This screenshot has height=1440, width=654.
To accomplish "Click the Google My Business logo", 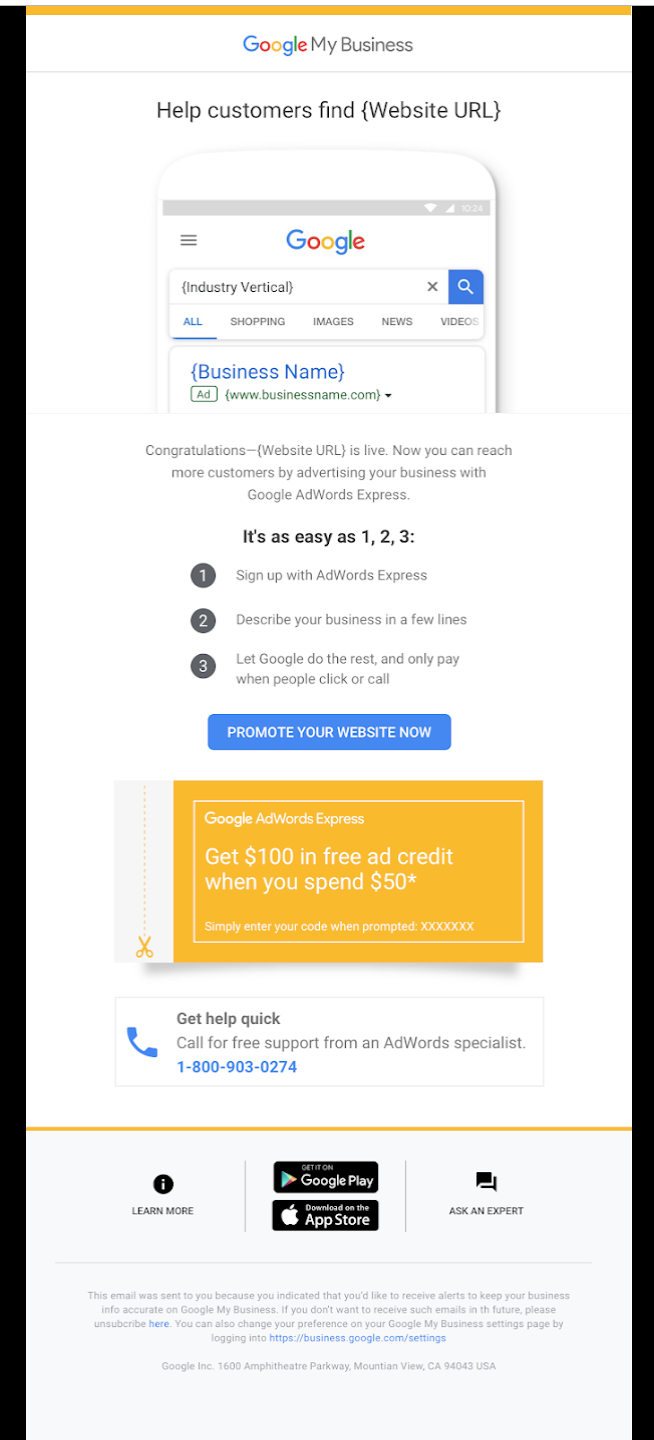I will (328, 45).
